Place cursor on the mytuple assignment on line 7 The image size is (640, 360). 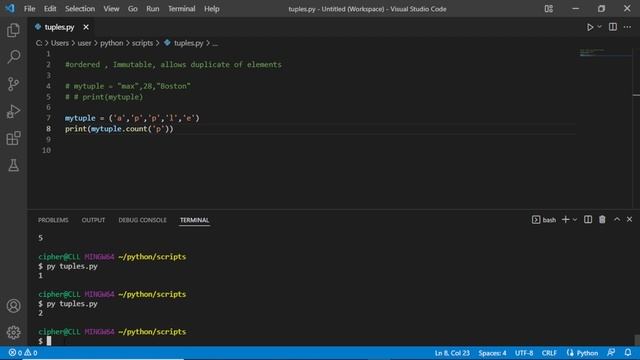point(132,118)
